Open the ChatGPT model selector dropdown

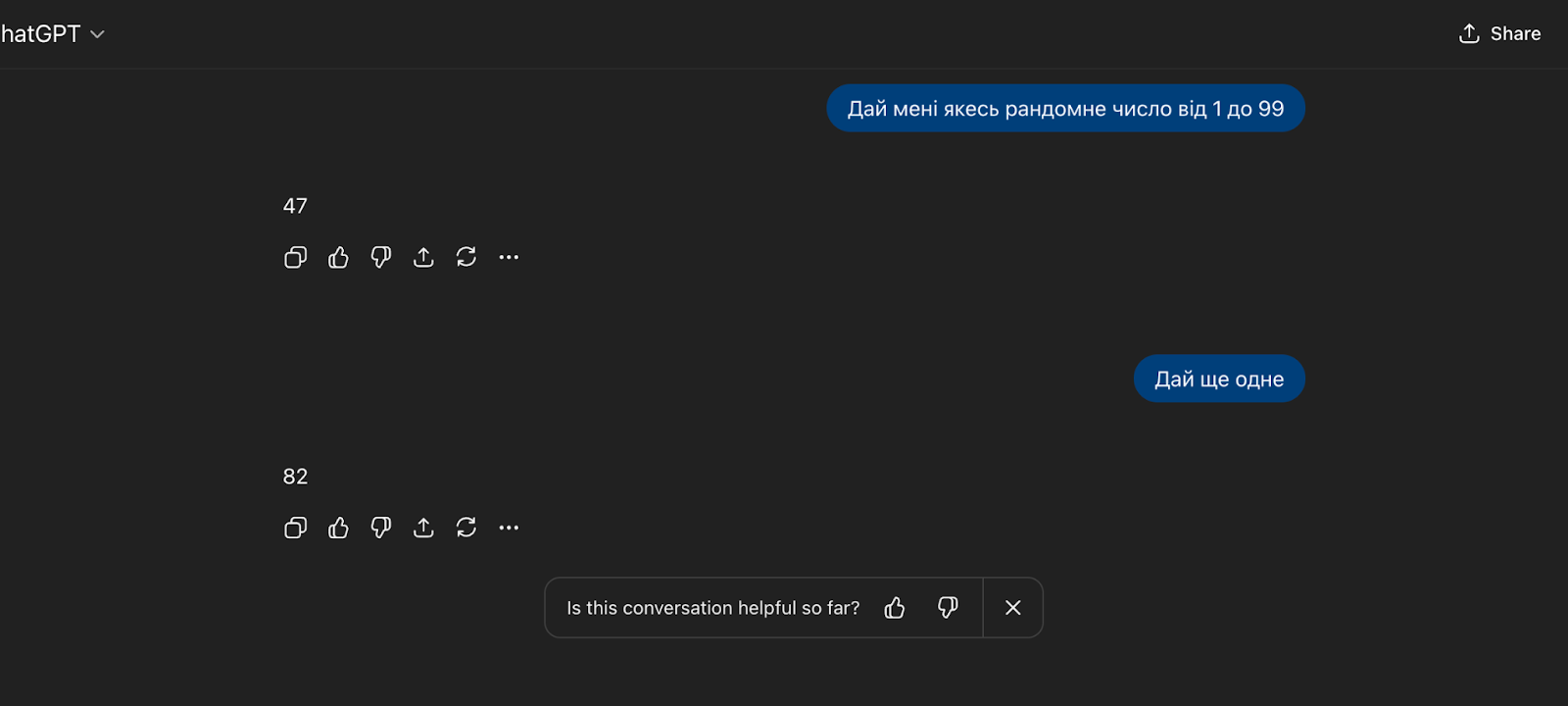tap(53, 34)
